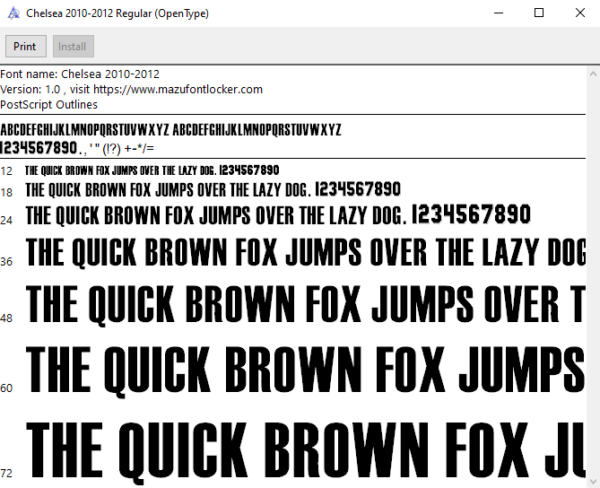
Task: Click the Font name: Chelsea 2010-2012 line
Action: point(80,74)
